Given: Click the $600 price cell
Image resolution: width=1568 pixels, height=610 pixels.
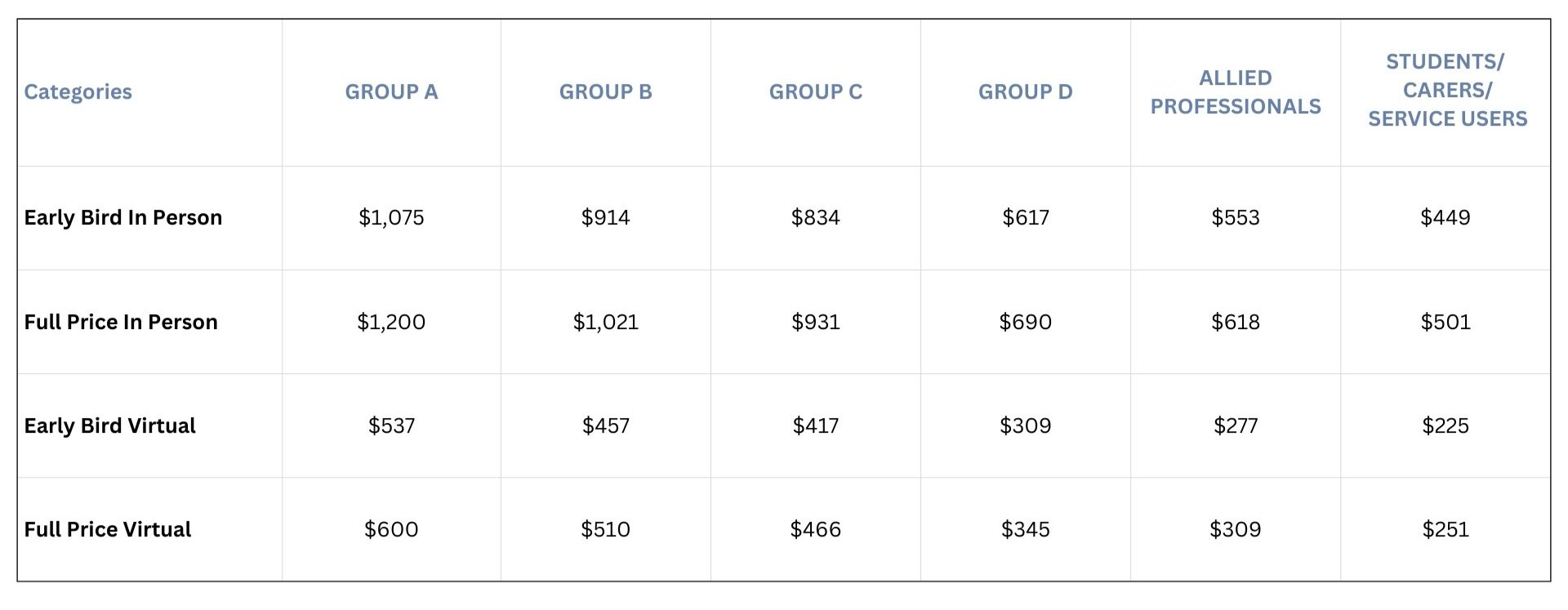Looking at the screenshot, I should pos(391,530).
